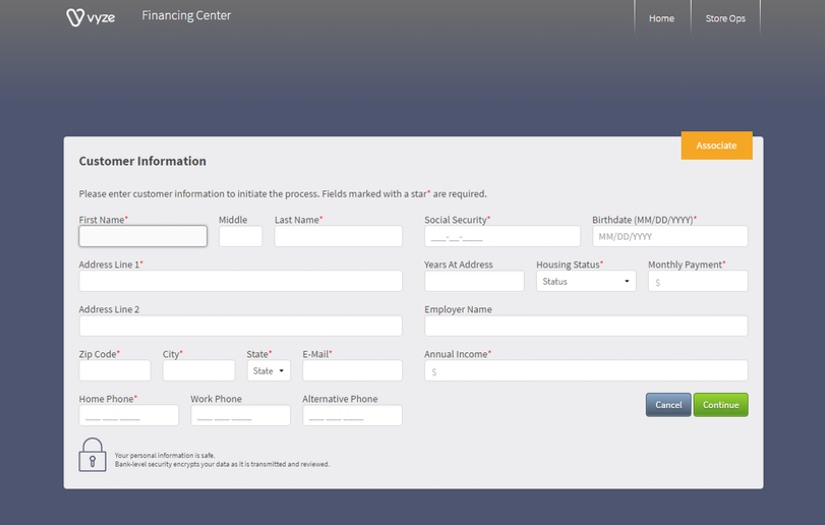Click the orange Associate tab
The height and width of the screenshot is (525, 825).
click(x=716, y=145)
